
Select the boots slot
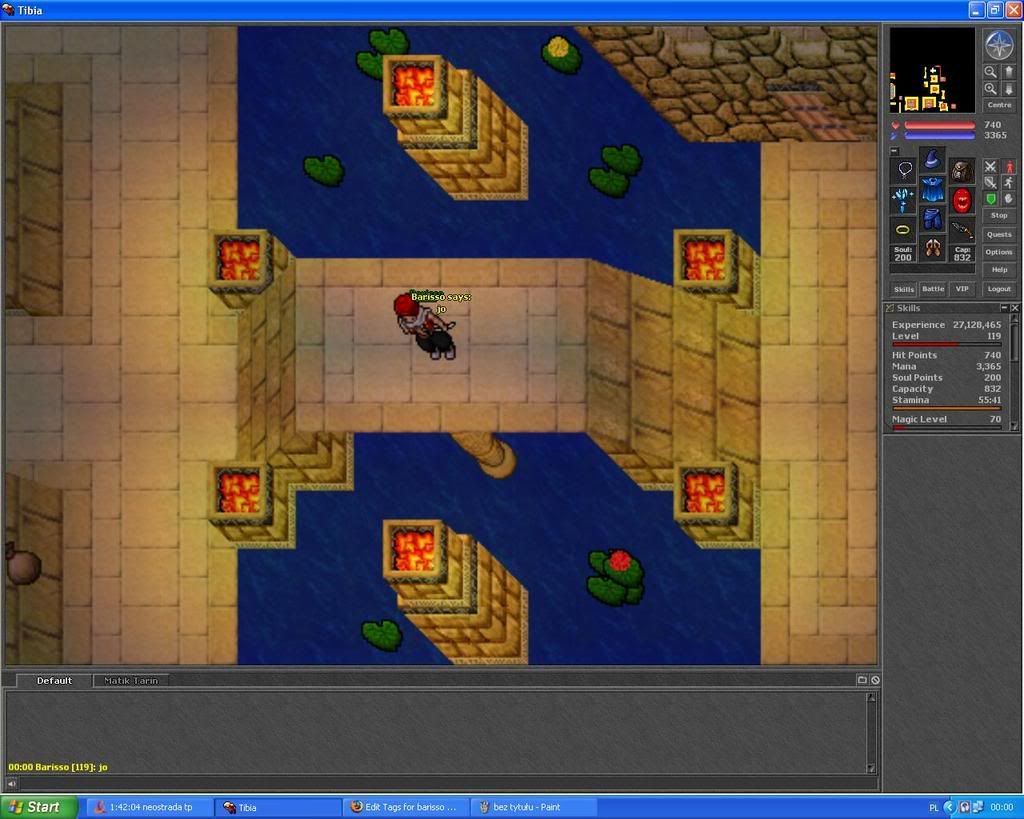coord(933,249)
